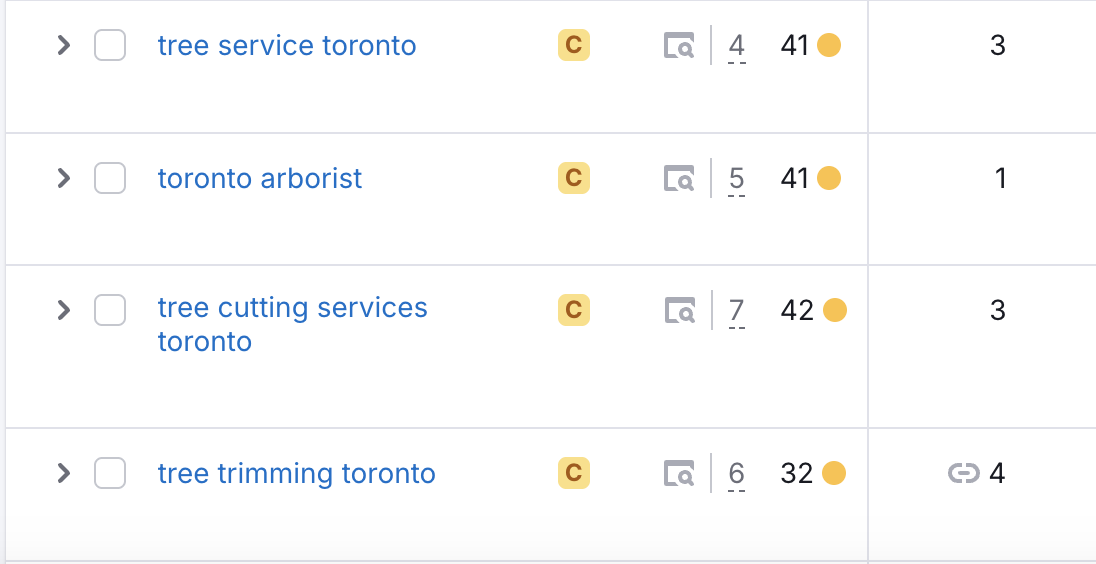Click link icon in tree trimming toronto row
The width and height of the screenshot is (1096, 564).
click(963, 473)
